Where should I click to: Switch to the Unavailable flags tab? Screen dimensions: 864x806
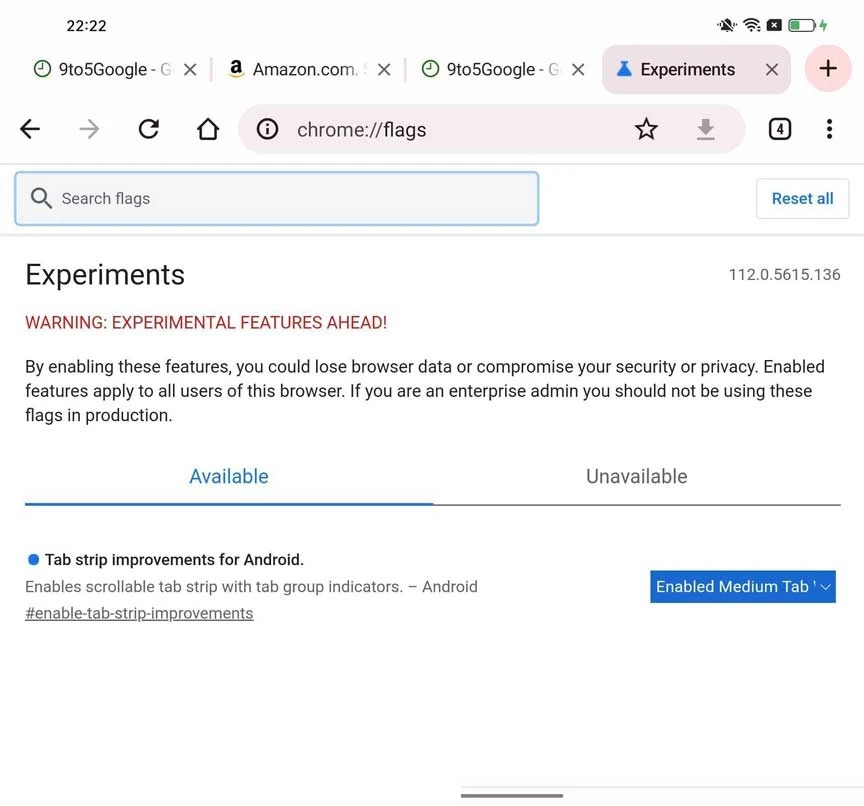(x=636, y=477)
